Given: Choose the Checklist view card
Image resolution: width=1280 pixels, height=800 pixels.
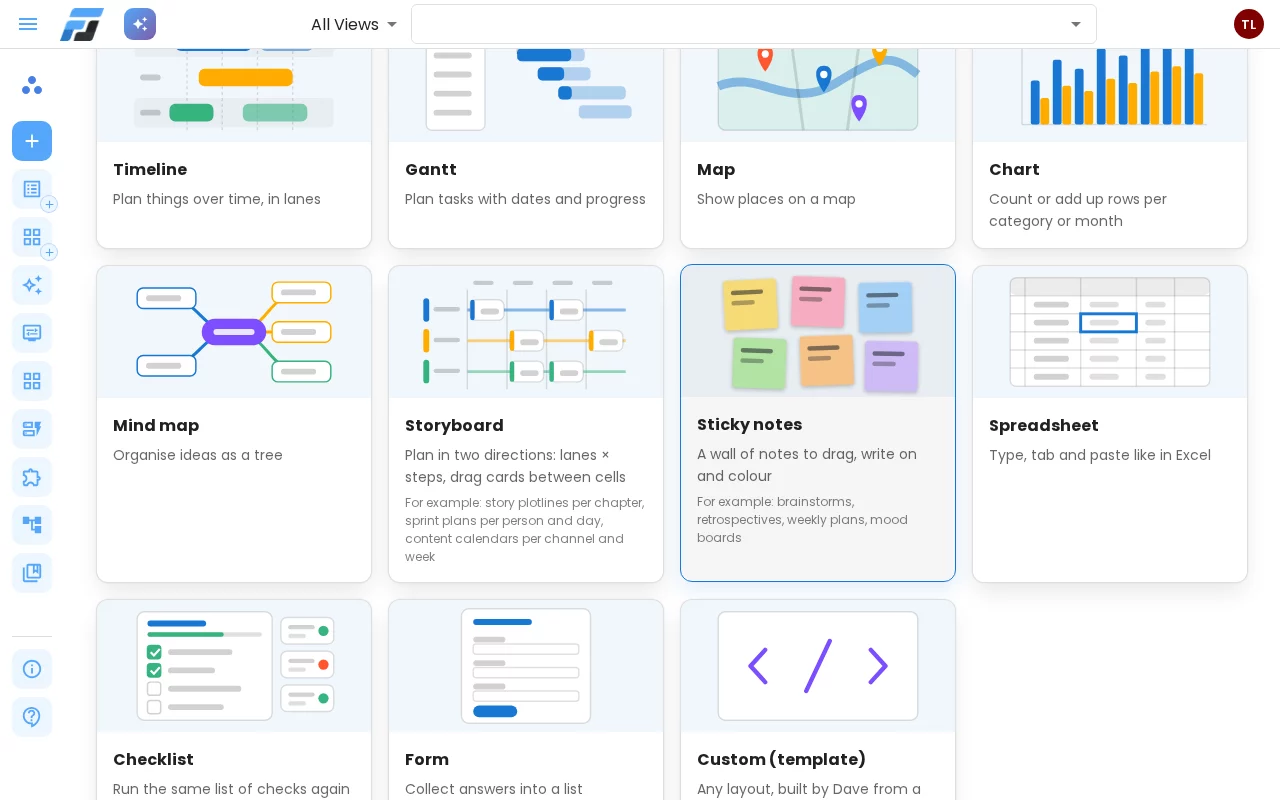Looking at the screenshot, I should (234, 700).
